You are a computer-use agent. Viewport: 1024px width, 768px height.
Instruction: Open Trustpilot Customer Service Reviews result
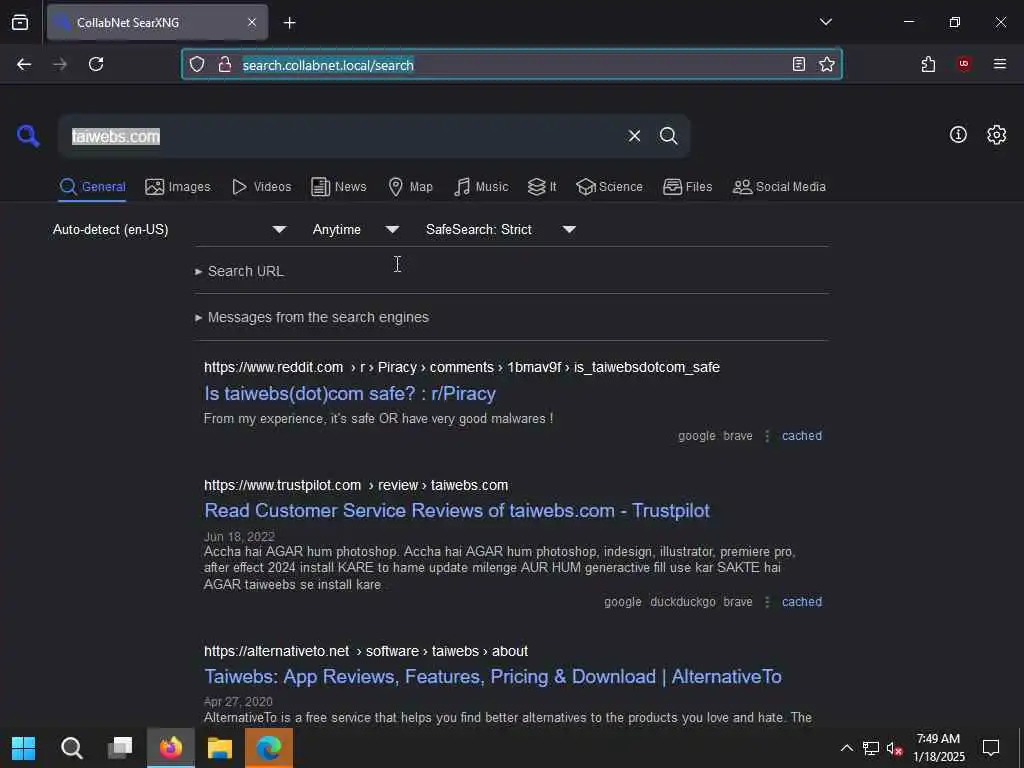click(456, 510)
